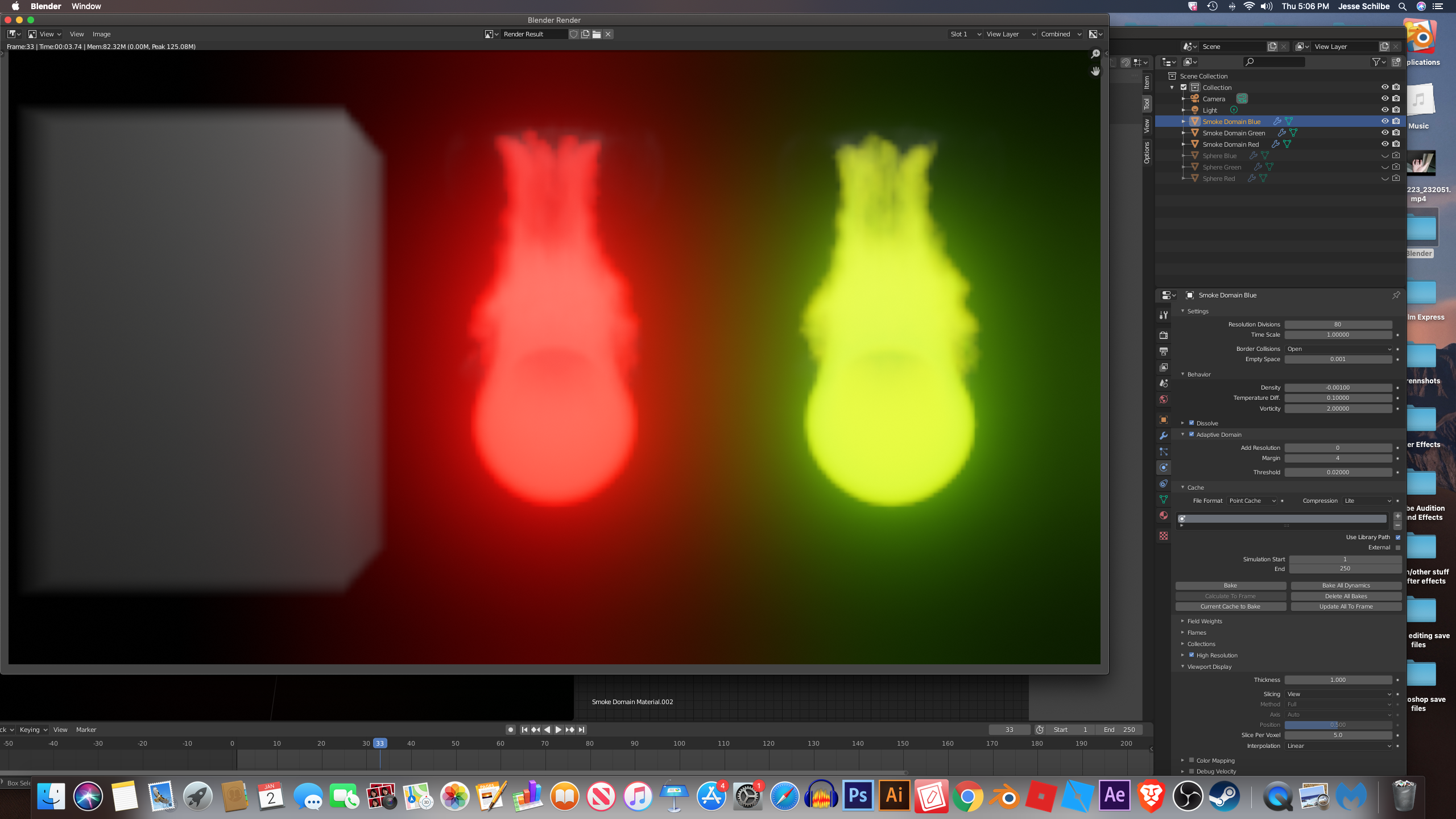
Task: Disable the Adaptive Domain checkbox
Action: tap(1192, 434)
